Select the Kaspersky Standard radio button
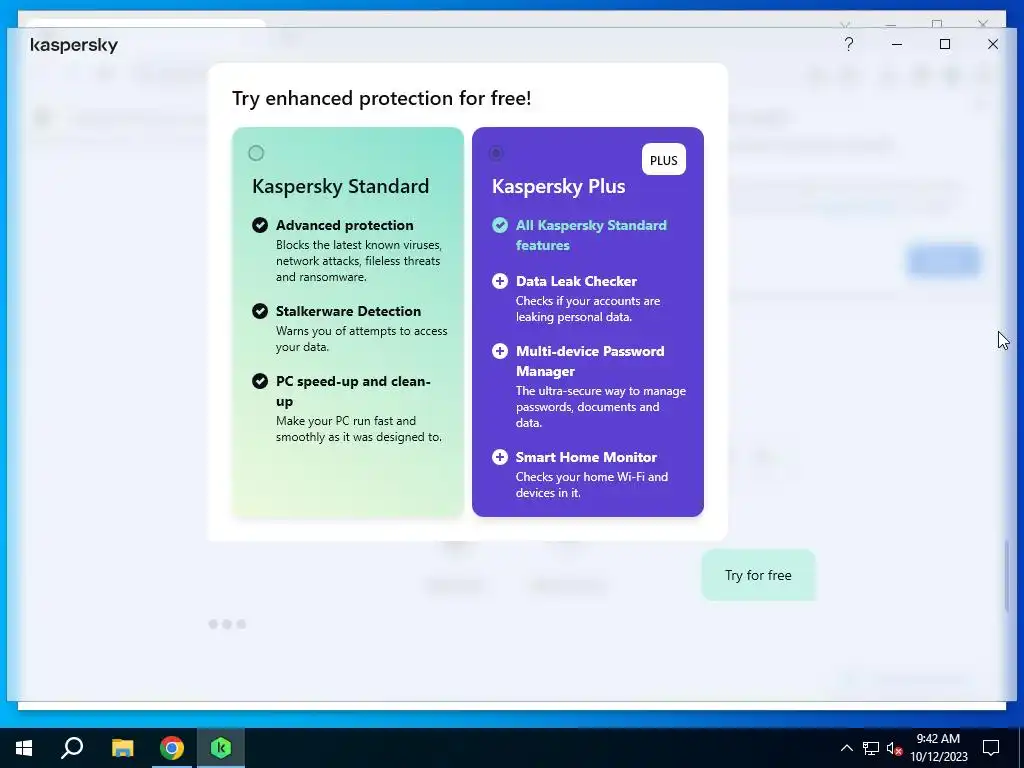Viewport: 1024px width, 768px height. tap(256, 153)
